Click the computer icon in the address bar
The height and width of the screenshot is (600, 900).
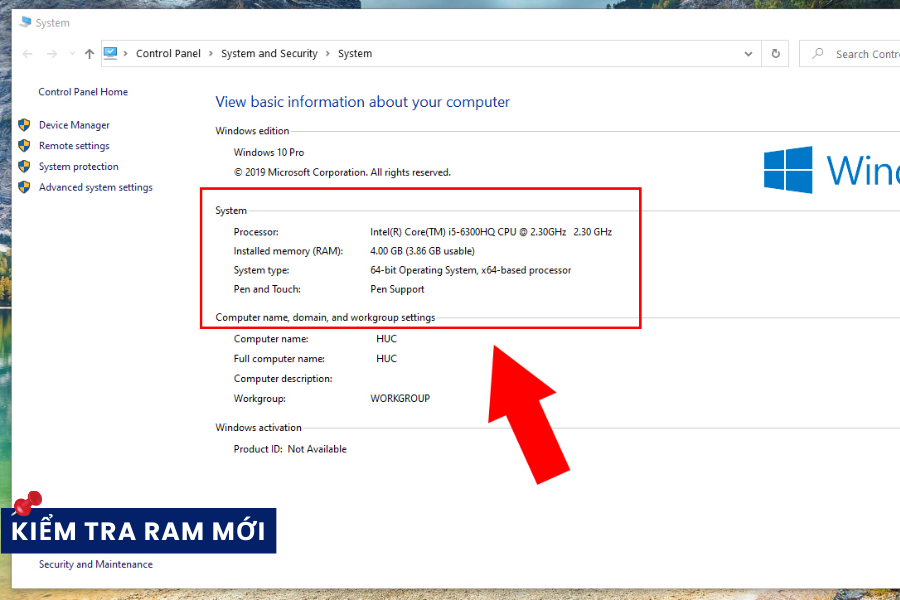112,53
